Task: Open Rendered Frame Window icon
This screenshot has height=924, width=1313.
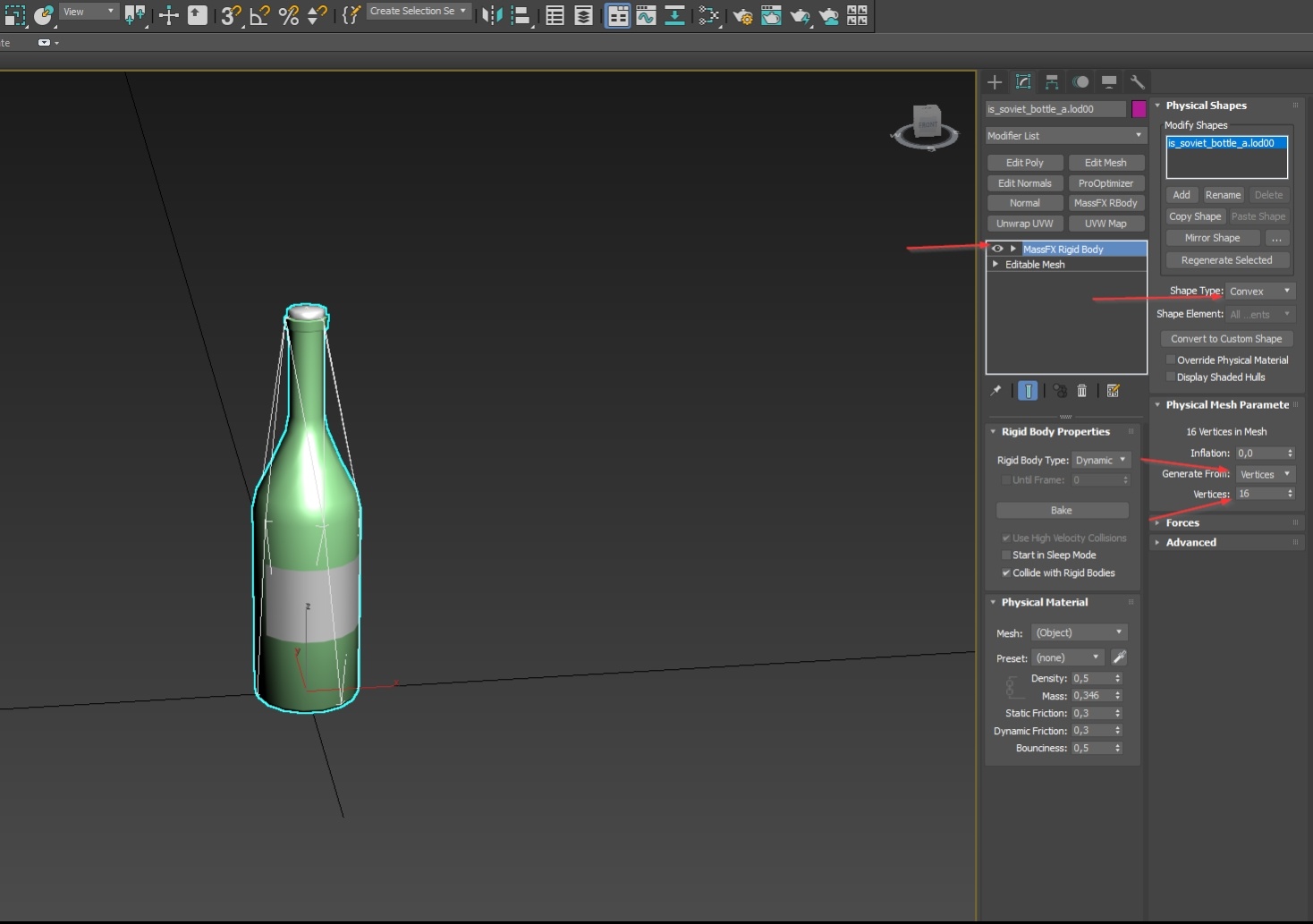Action: [771, 15]
